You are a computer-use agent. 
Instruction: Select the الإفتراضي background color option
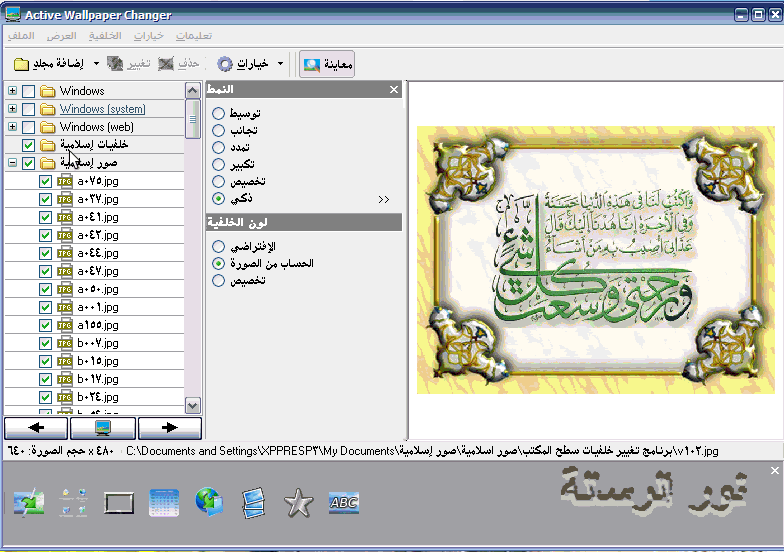point(218,246)
